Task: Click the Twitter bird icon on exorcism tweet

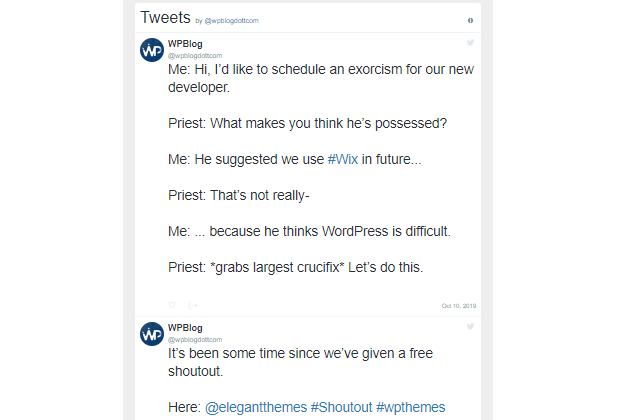Action: [470, 42]
